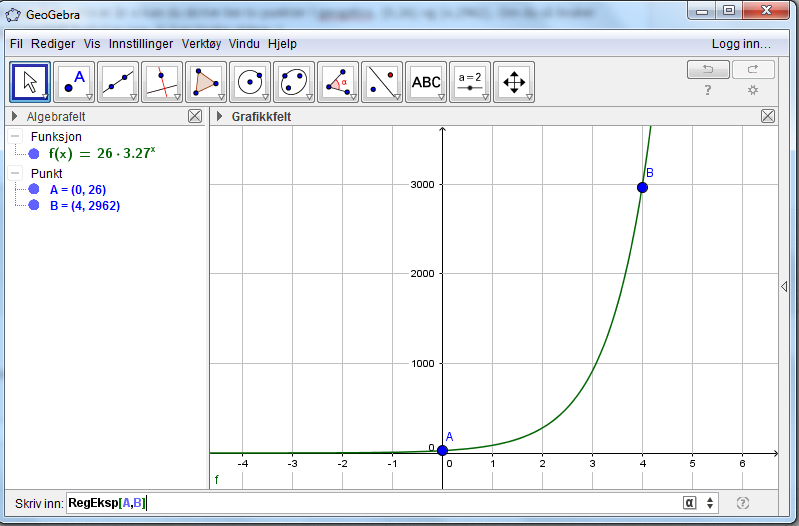Viewport: 799px width, 526px height.
Task: Select the Polygon tool
Action: pos(206,82)
